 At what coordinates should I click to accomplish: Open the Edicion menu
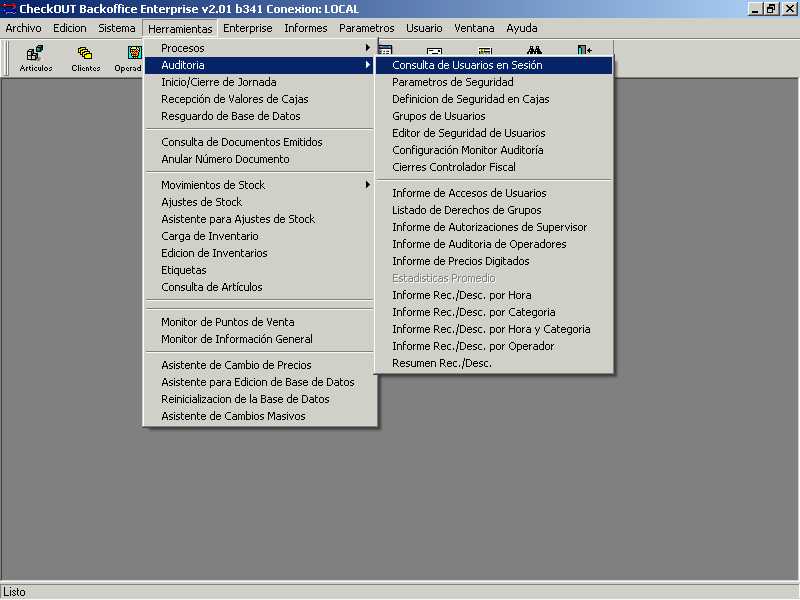coord(70,28)
